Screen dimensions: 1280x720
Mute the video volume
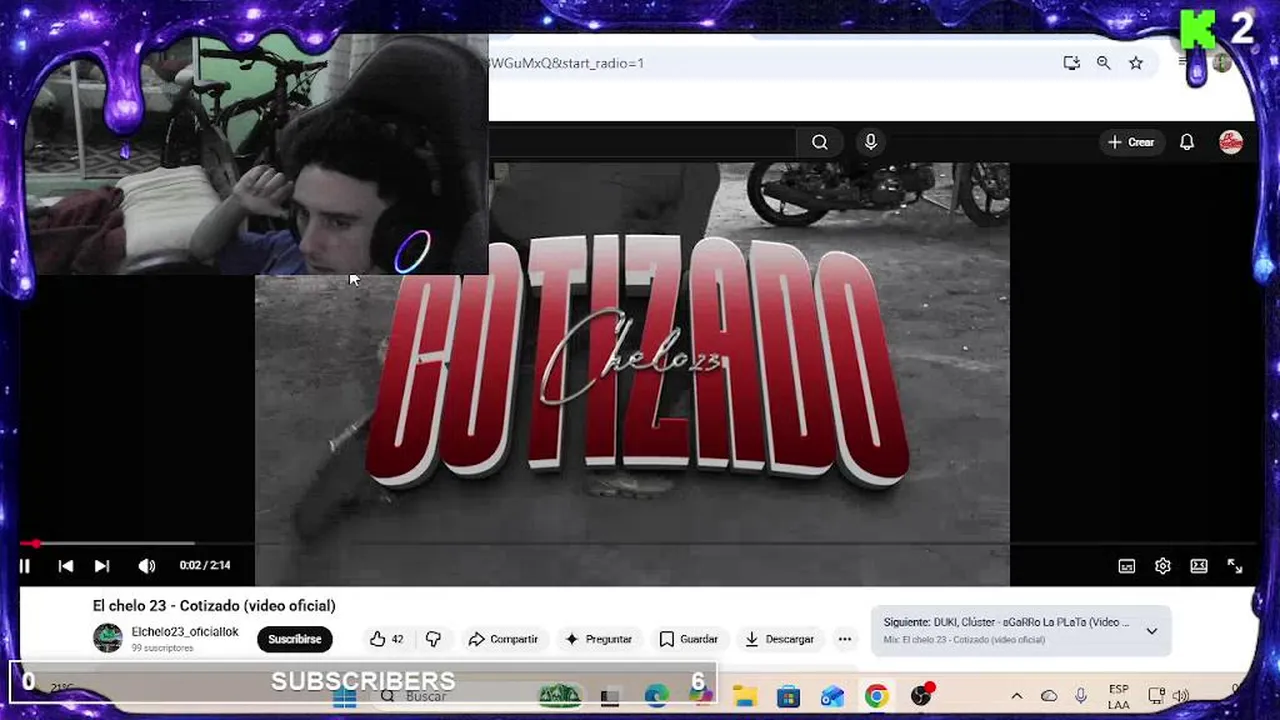(147, 566)
